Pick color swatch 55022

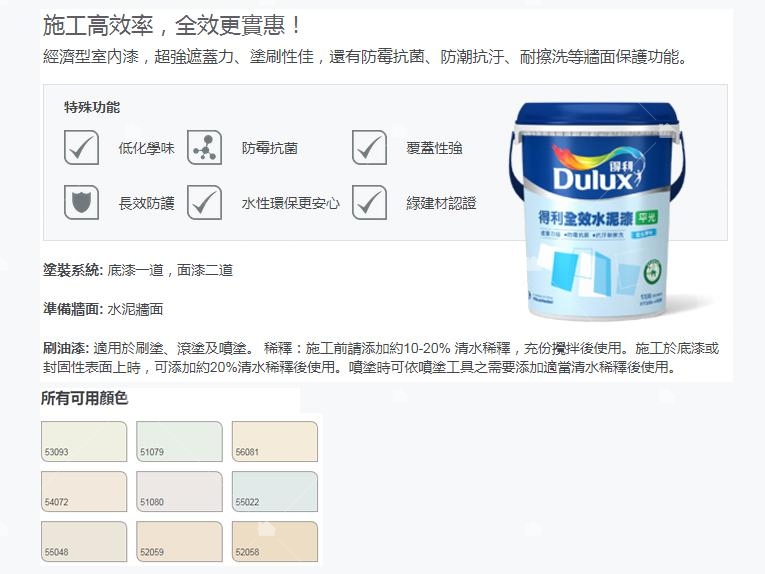click(x=275, y=491)
